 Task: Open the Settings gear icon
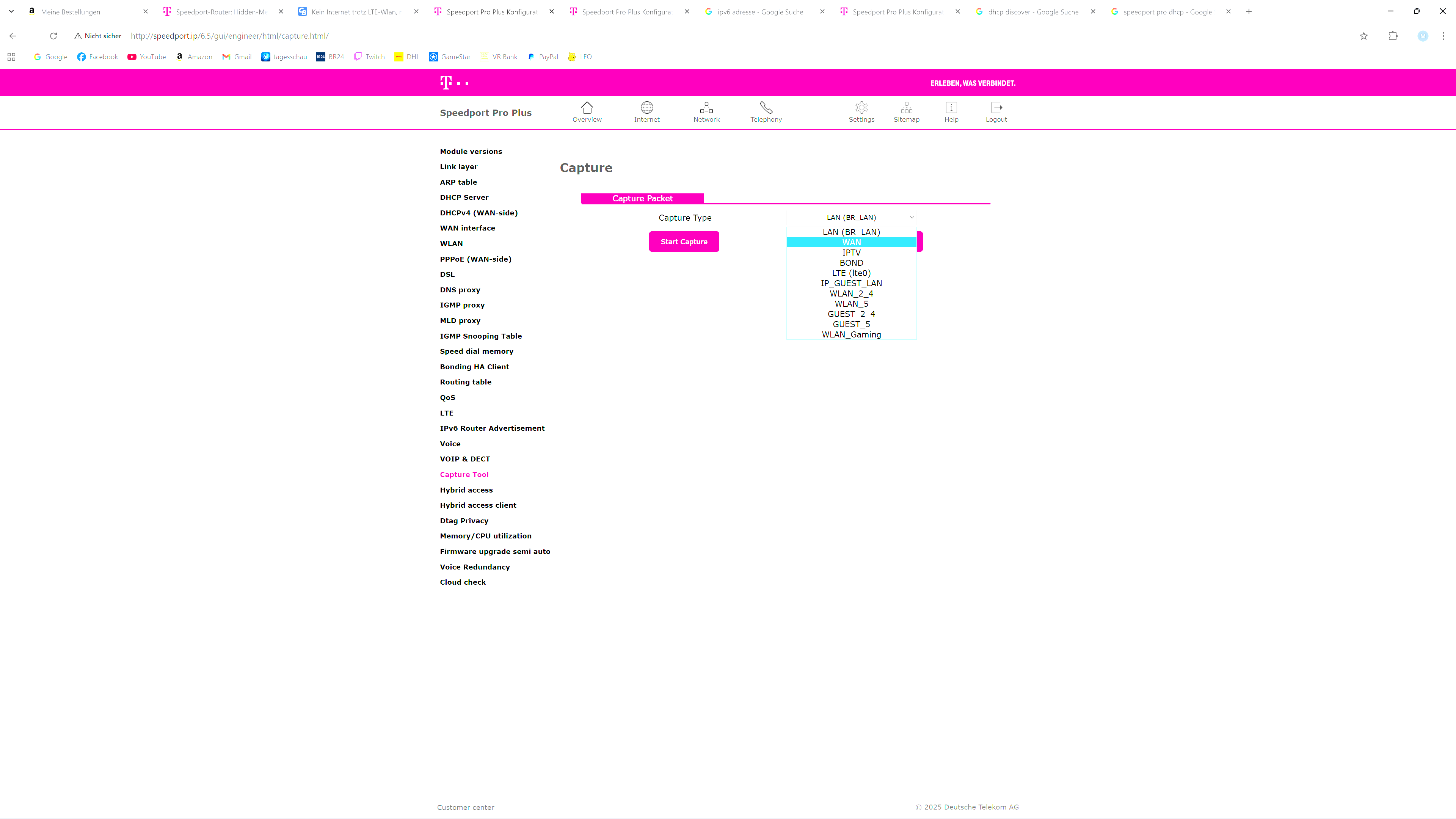point(861,107)
